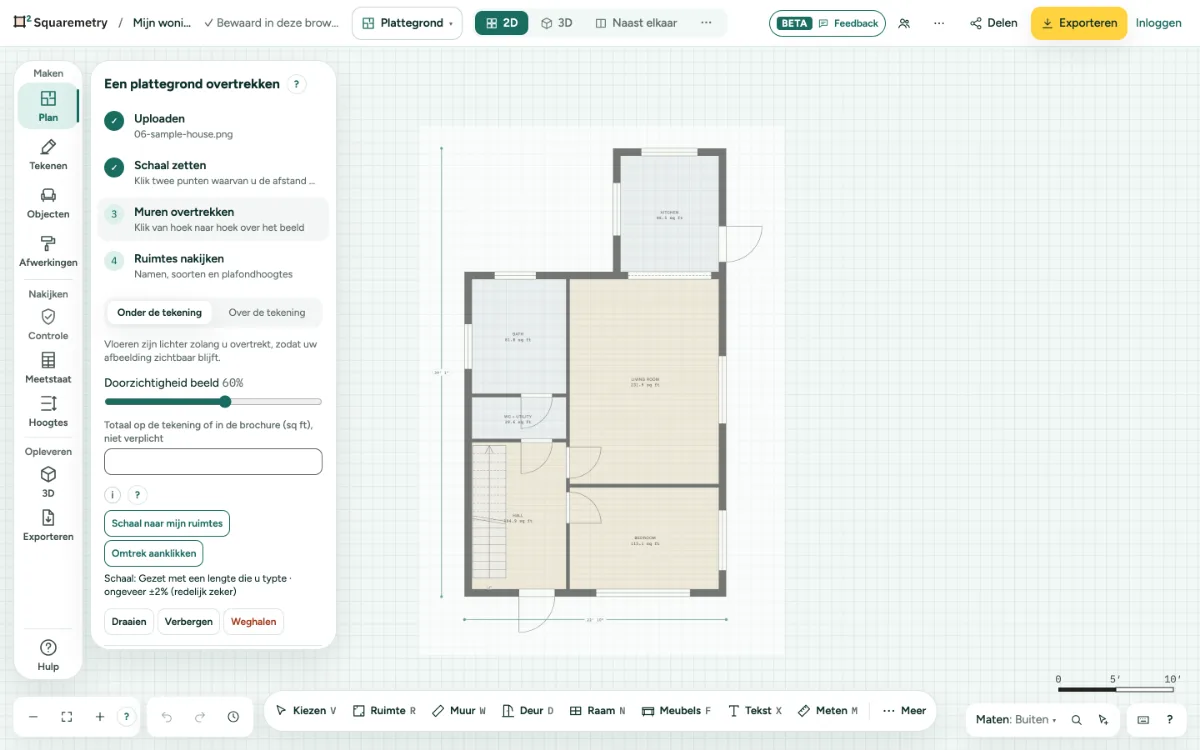Choose 'Onder de tekening' option
Image resolution: width=1200 pixels, height=750 pixels.
[159, 313]
